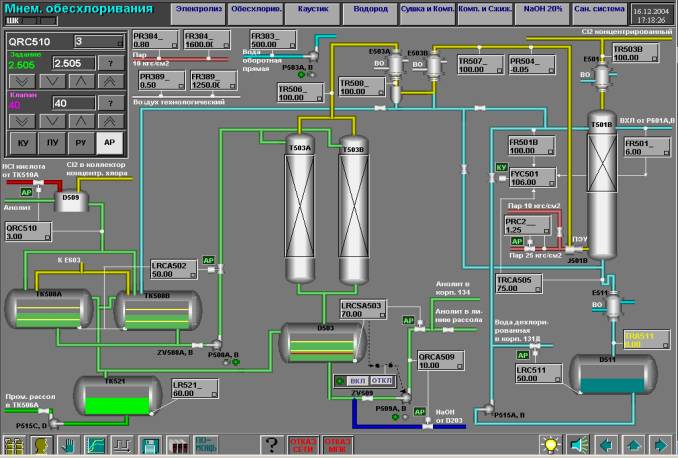Click the light bulb icon
Image resolution: width=678 pixels, height=458 pixels.
[x=550, y=444]
